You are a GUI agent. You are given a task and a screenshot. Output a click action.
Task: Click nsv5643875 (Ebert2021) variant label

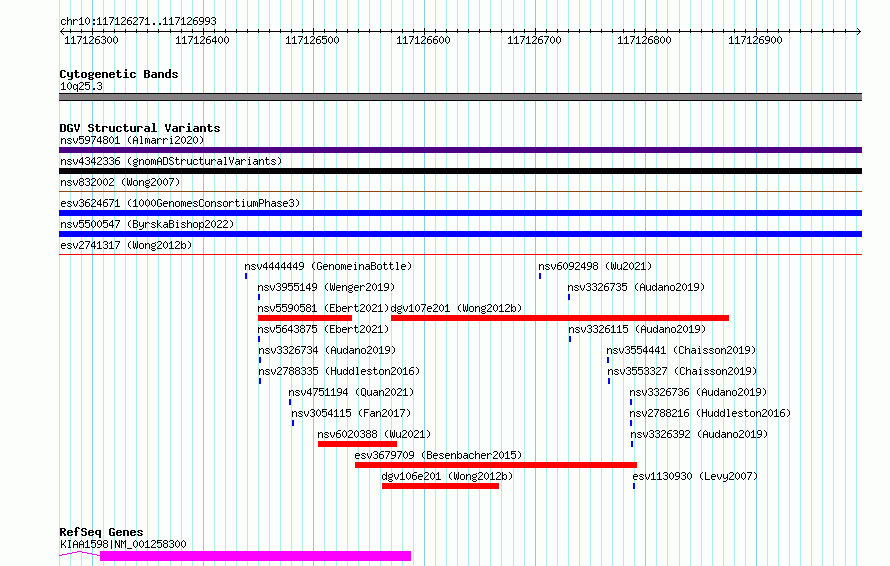[x=323, y=329]
